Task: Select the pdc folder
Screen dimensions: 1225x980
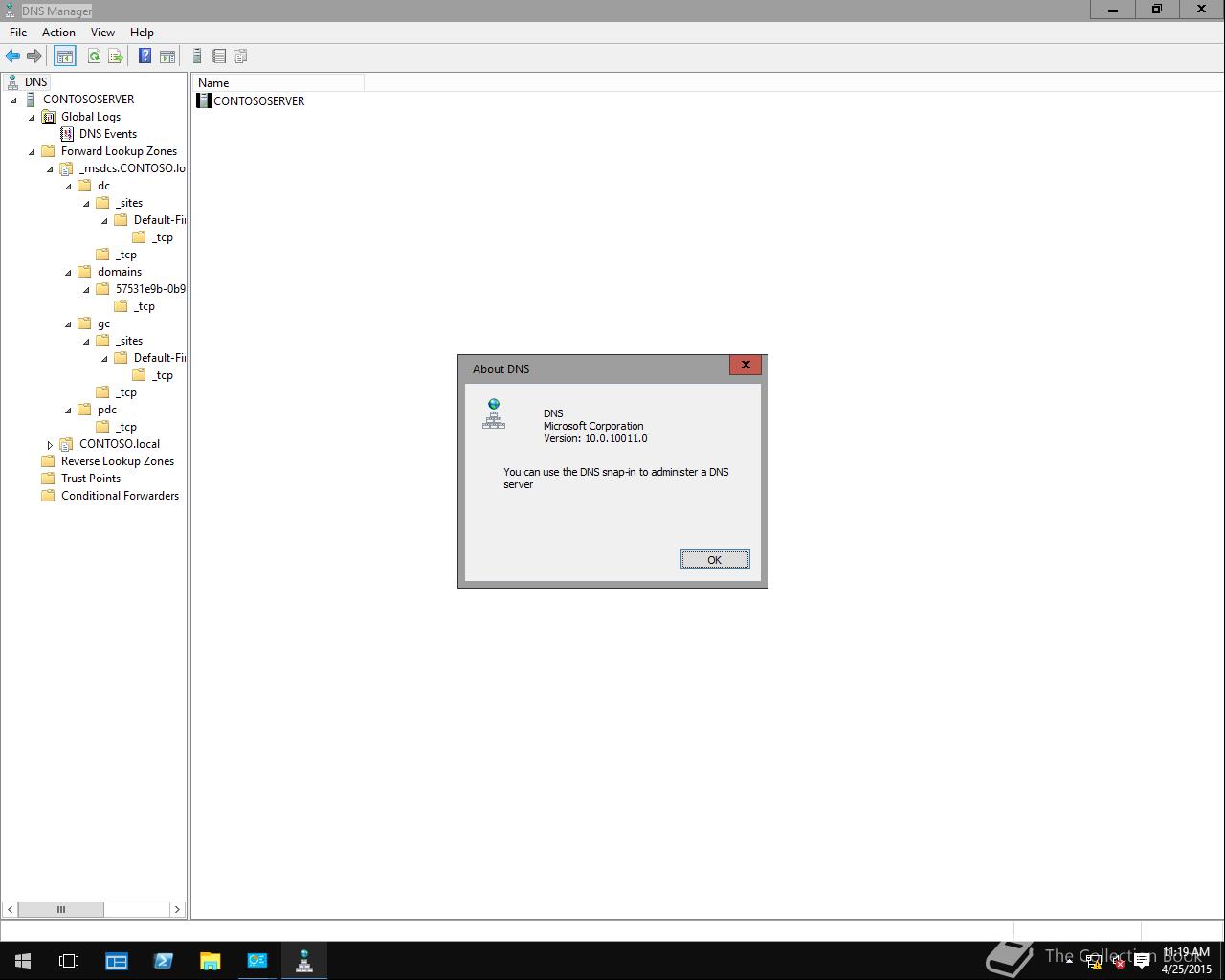Action: [107, 410]
